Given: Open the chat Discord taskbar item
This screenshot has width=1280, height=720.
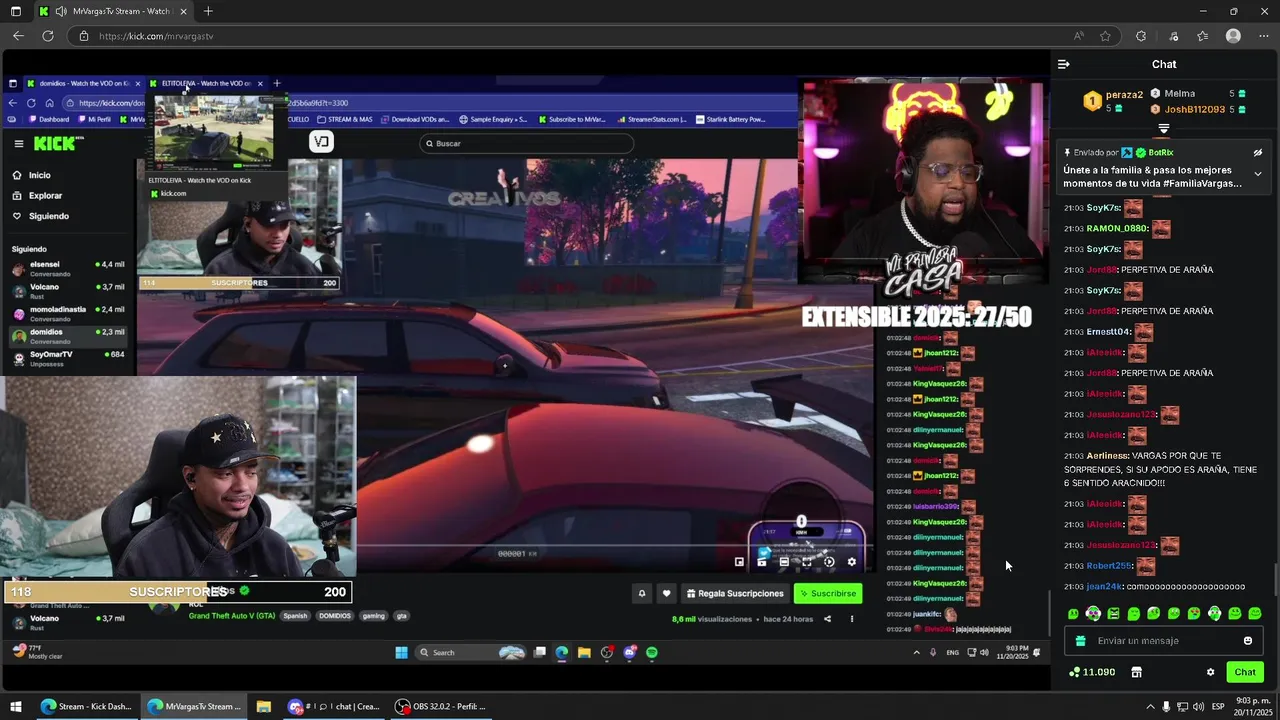Looking at the screenshot, I should tap(333, 706).
